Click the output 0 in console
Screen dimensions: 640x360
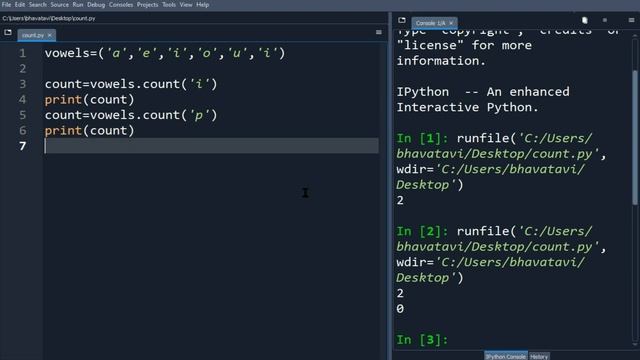tap(400, 309)
